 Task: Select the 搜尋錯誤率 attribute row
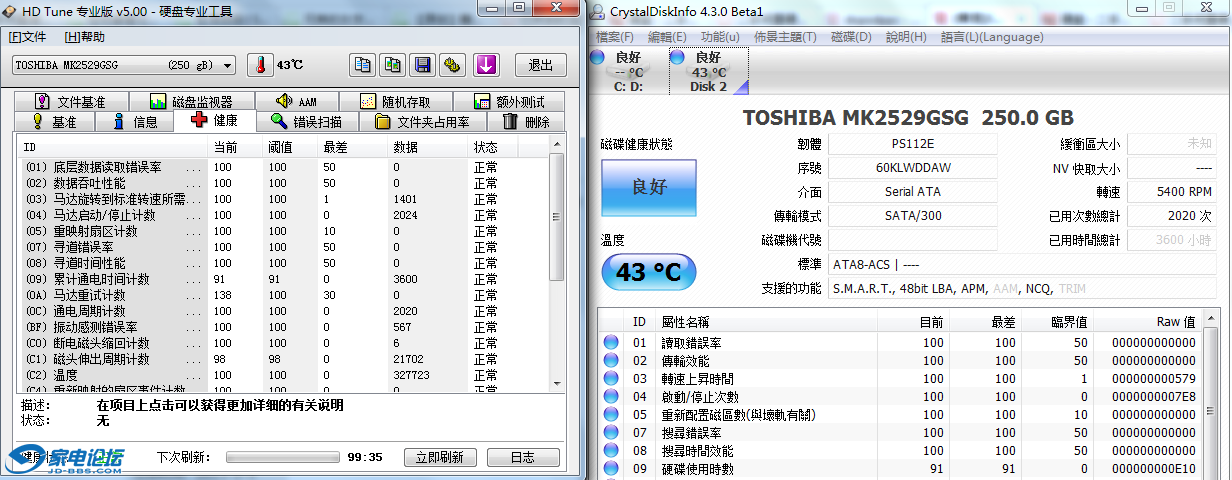[900, 433]
